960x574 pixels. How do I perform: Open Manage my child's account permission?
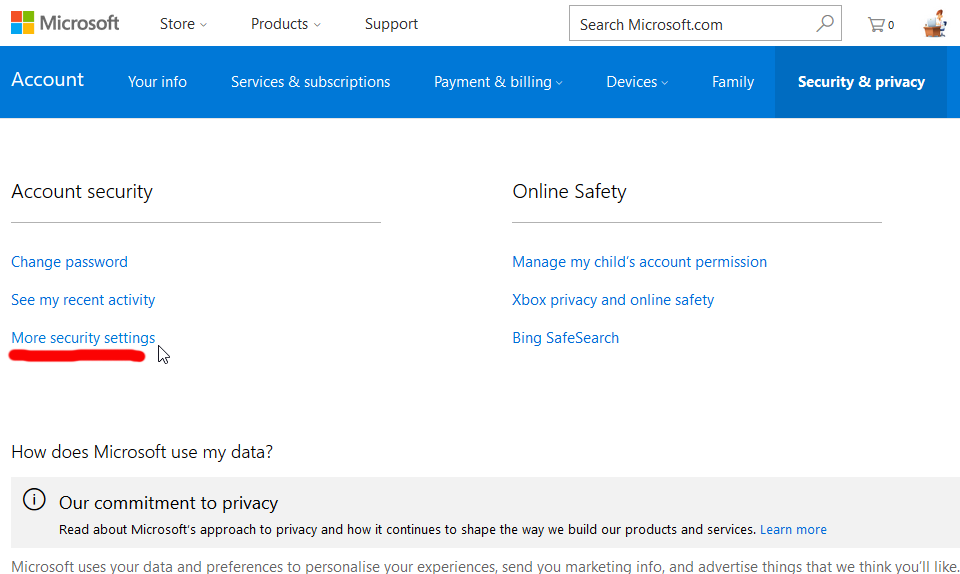tap(639, 262)
